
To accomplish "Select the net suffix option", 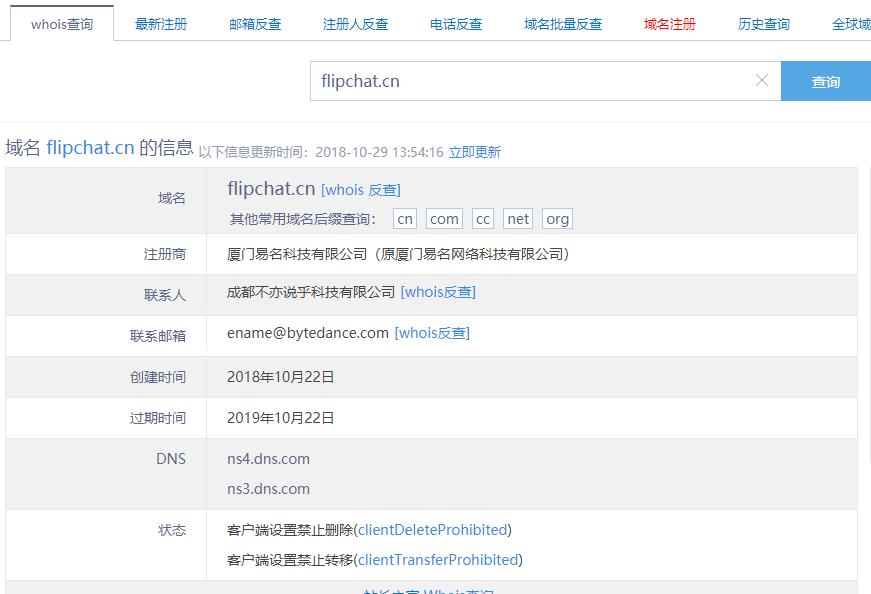I will (518, 219).
